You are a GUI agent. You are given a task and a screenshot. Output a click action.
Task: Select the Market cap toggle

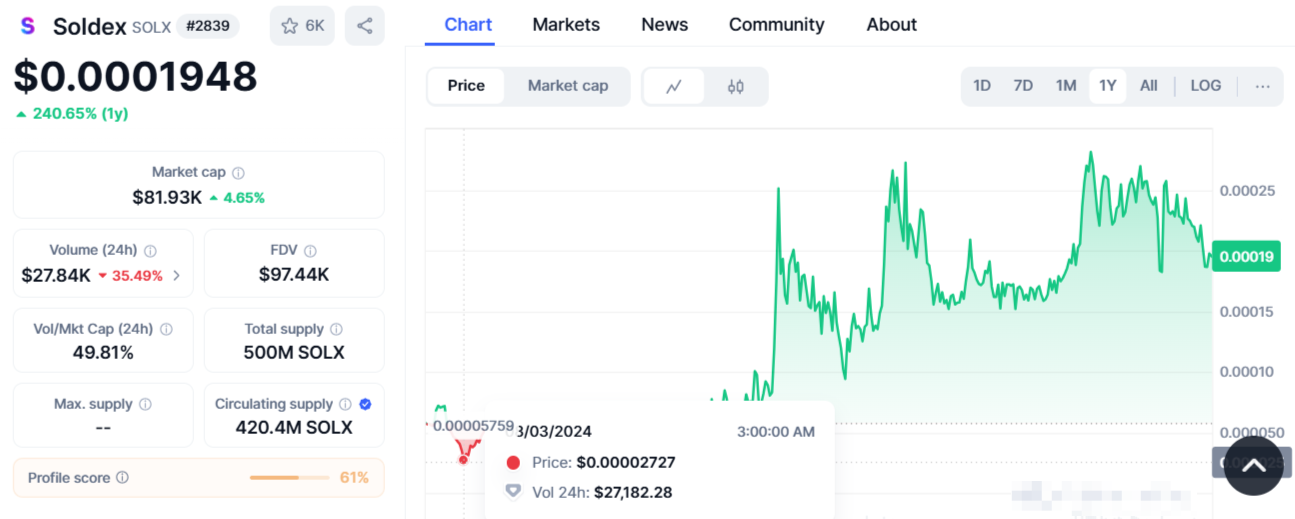(x=568, y=86)
